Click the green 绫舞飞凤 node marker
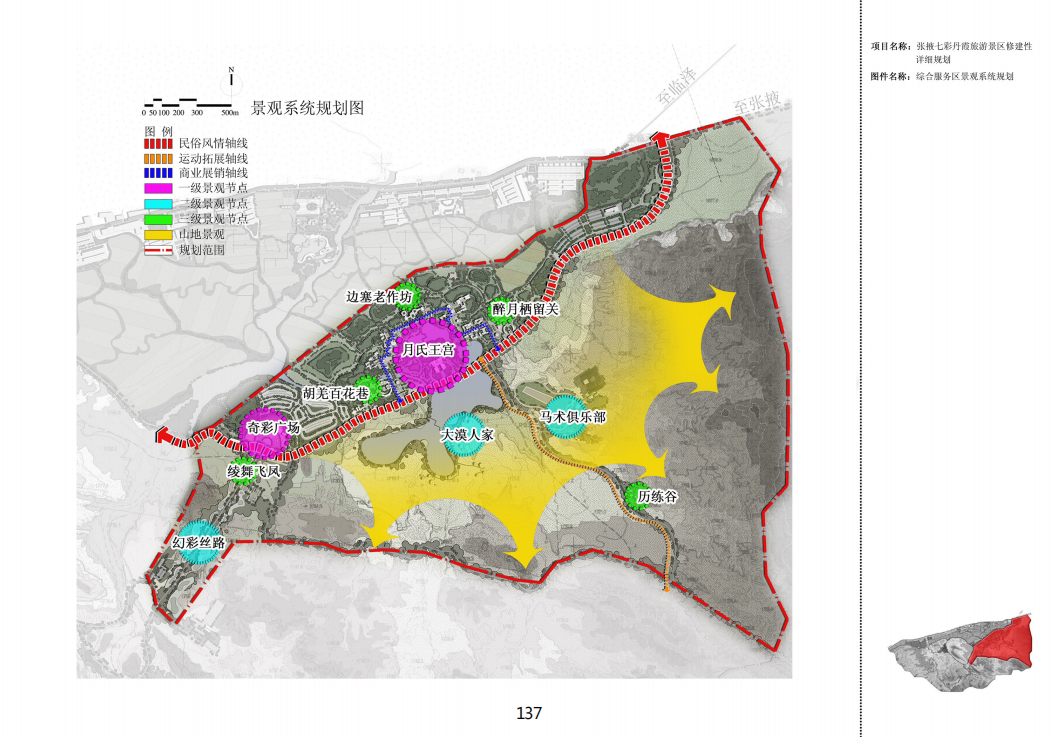This screenshot has width=1051, height=737. (x=243, y=471)
